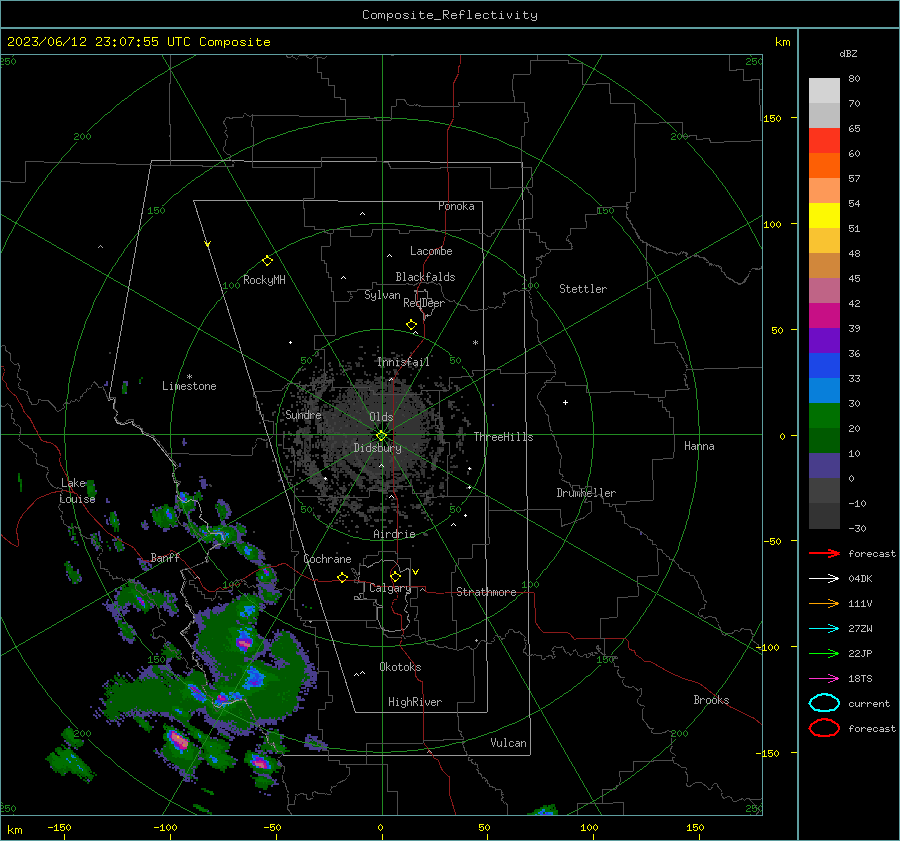Click the Hanna city label

click(x=699, y=446)
